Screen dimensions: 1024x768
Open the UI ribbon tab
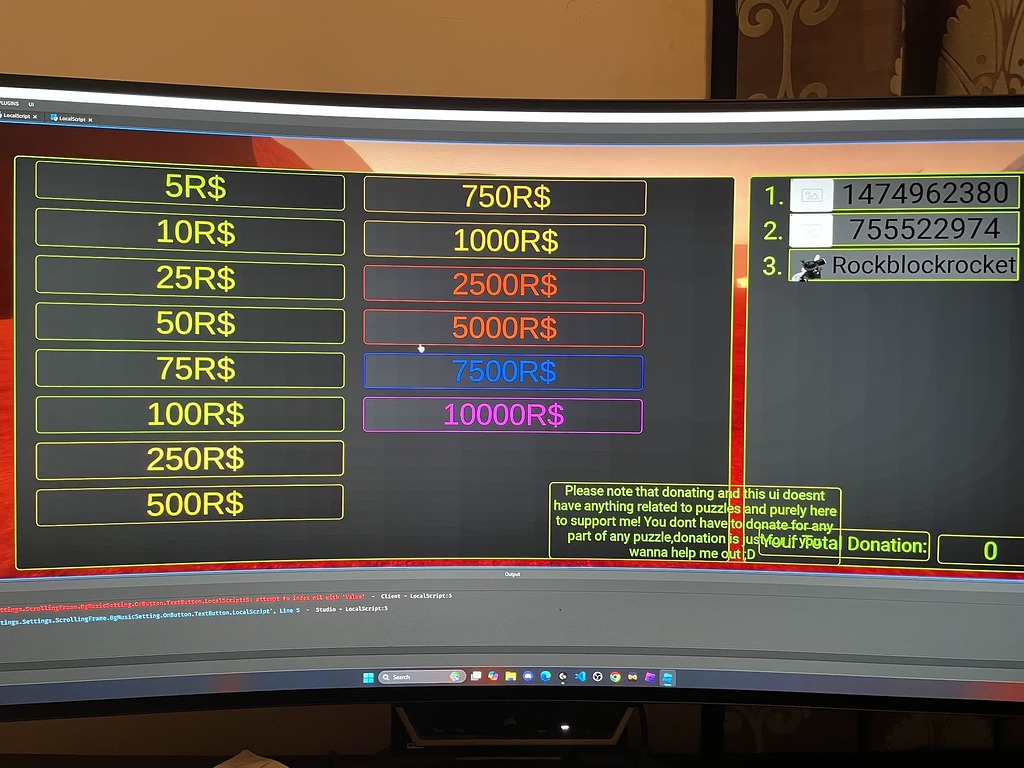[31, 104]
